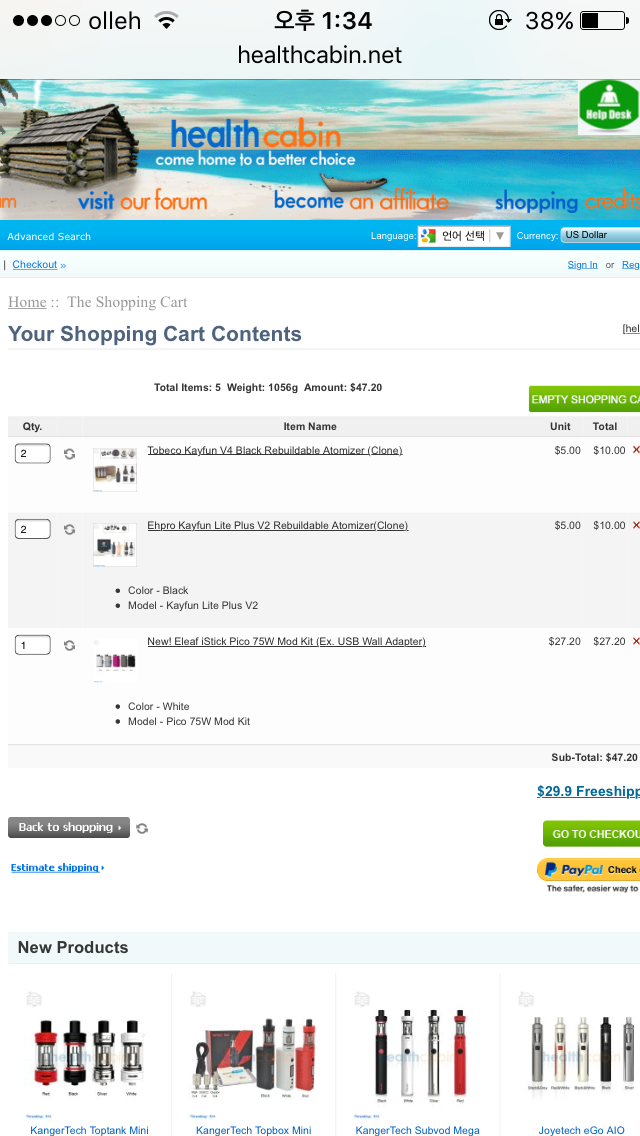
Task: Refresh quantity for Tobeco Kayfun V4 item
Action: [x=69, y=454]
